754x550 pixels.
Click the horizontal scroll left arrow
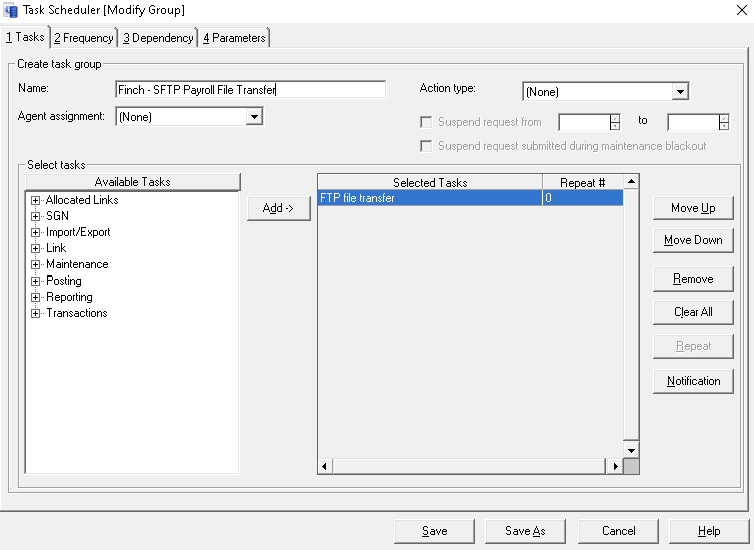pos(325,466)
